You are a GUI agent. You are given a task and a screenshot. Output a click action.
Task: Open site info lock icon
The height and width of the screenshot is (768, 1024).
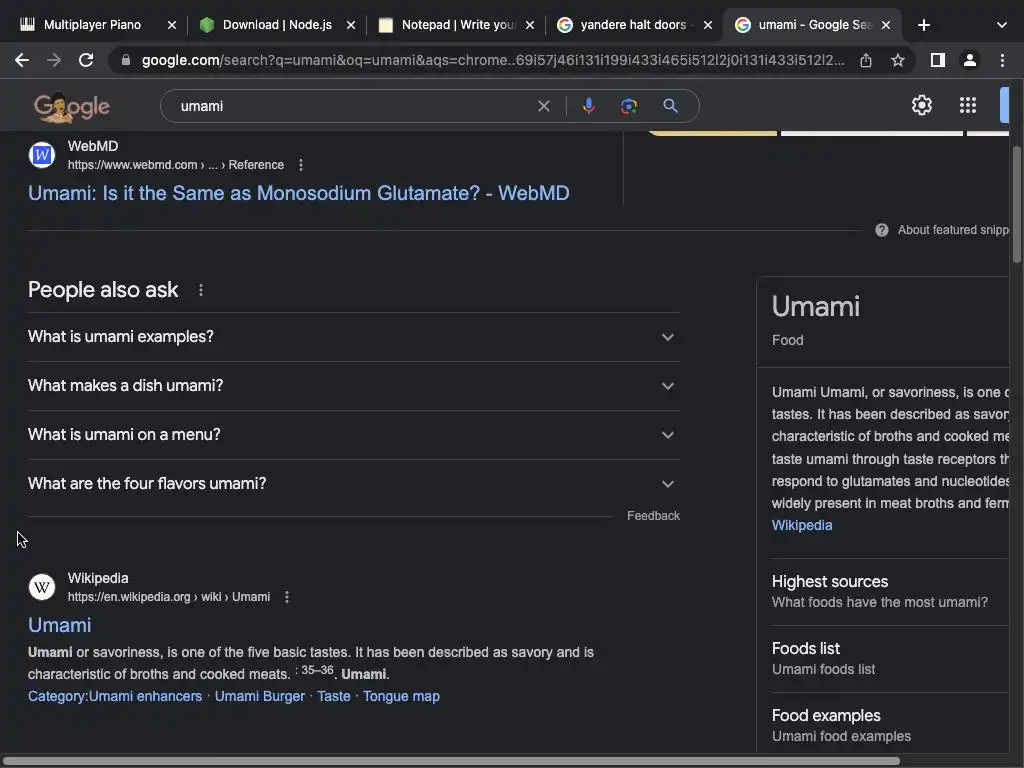point(126,60)
